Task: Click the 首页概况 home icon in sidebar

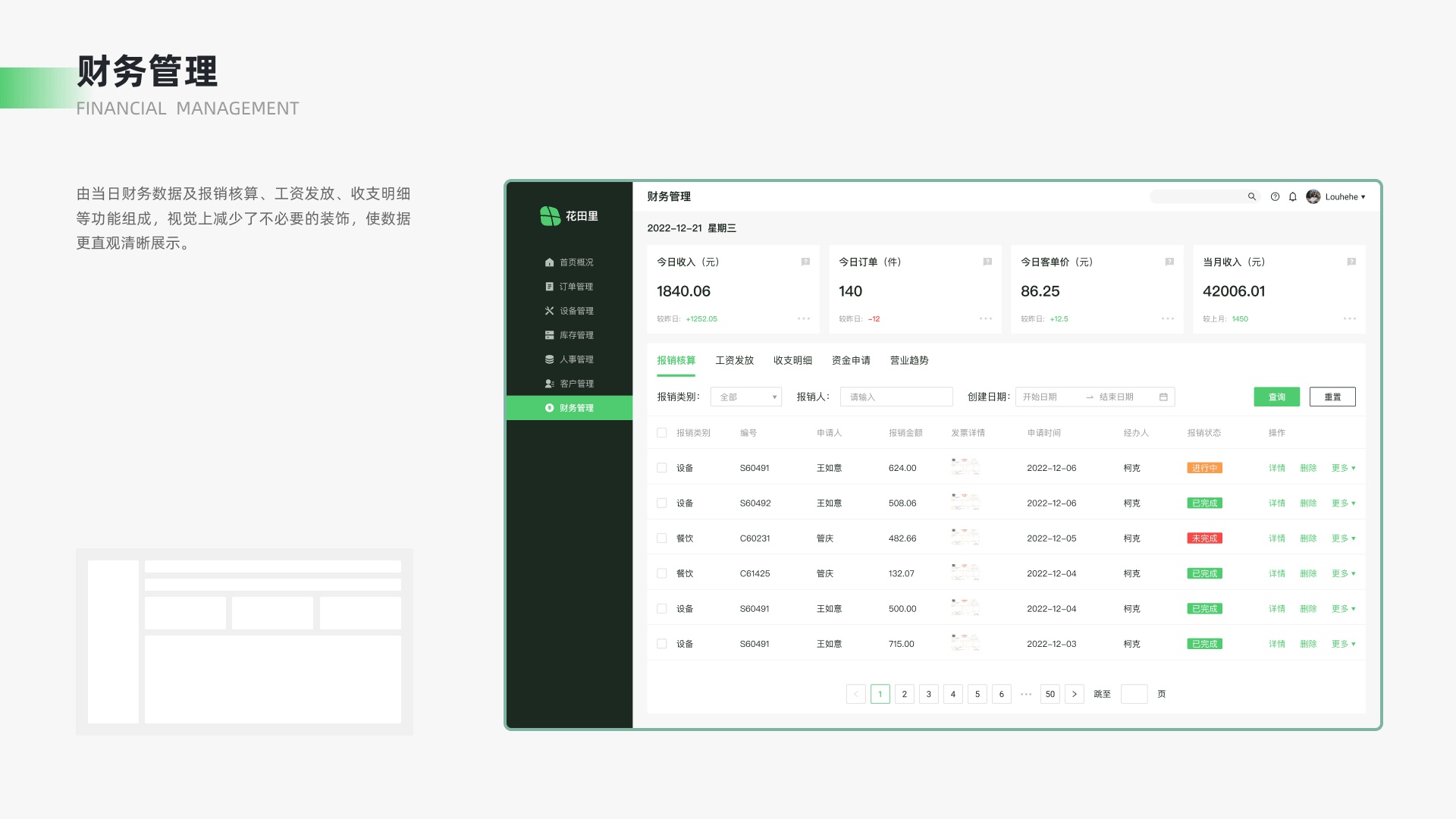Action: (x=549, y=262)
